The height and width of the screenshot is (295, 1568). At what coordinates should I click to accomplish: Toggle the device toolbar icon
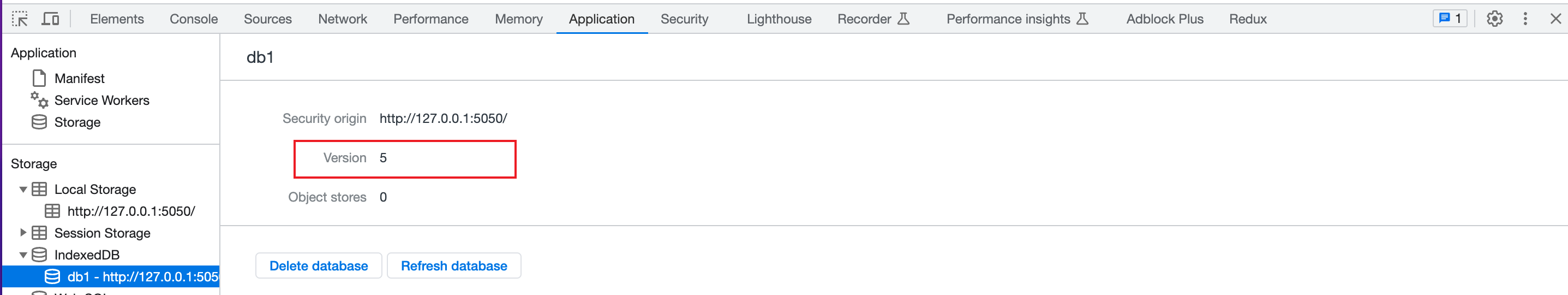tap(51, 19)
